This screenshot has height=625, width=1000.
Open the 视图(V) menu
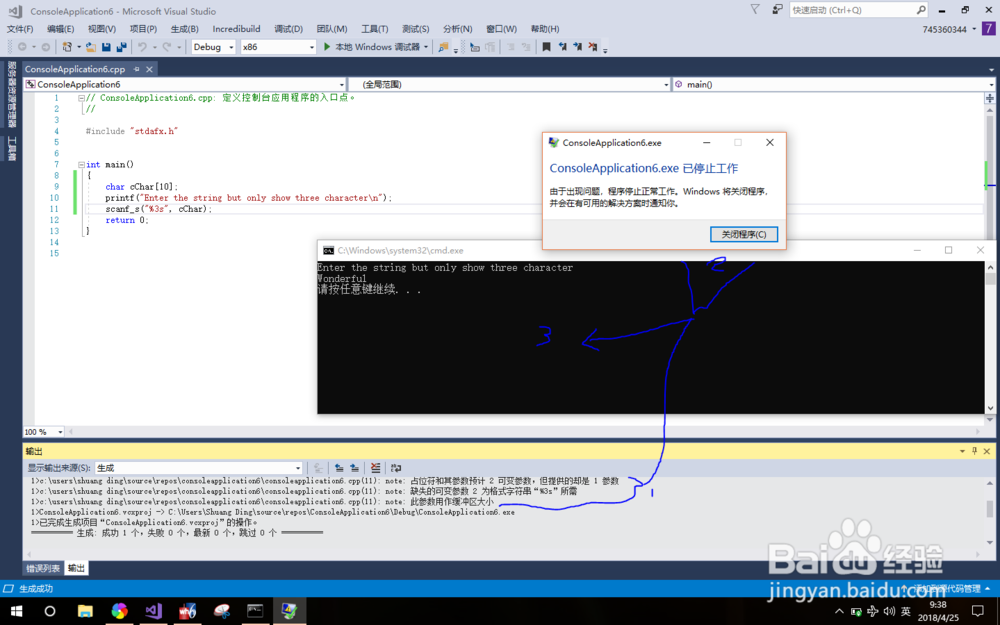tap(101, 29)
